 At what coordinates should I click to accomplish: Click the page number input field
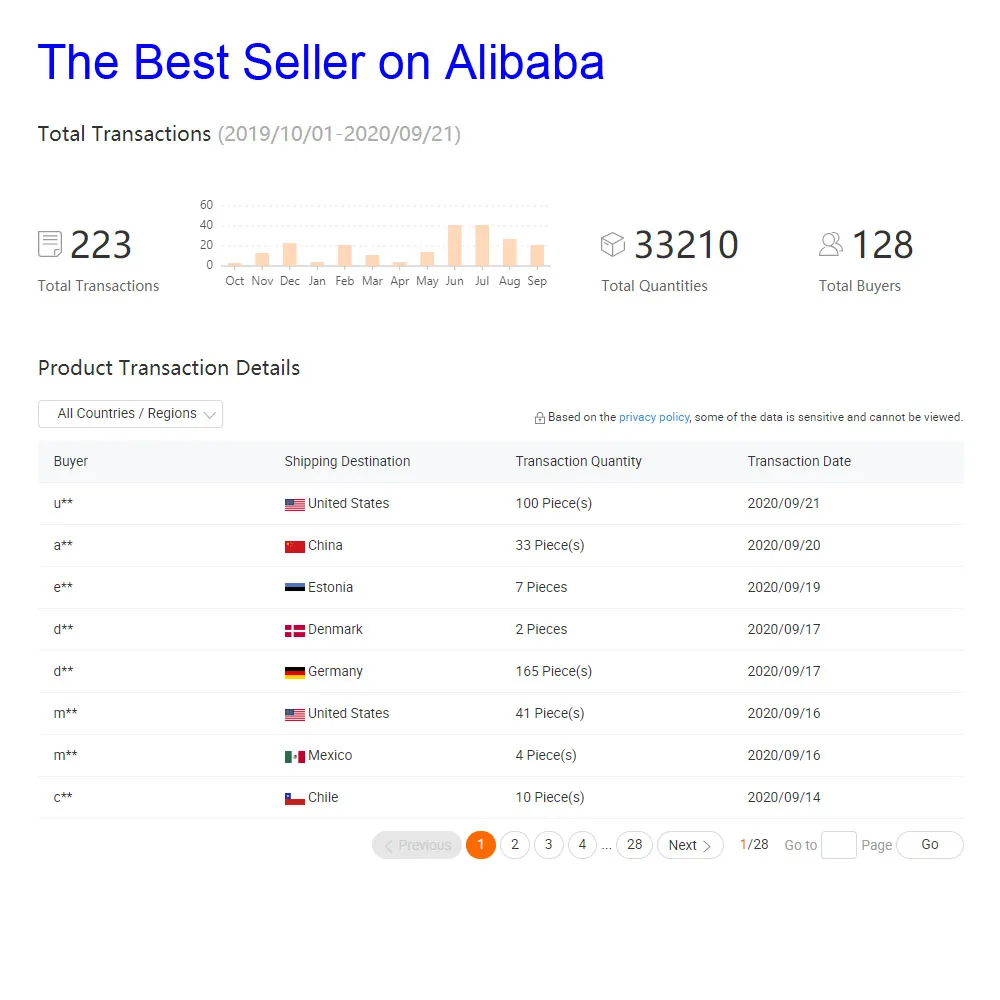(x=838, y=845)
